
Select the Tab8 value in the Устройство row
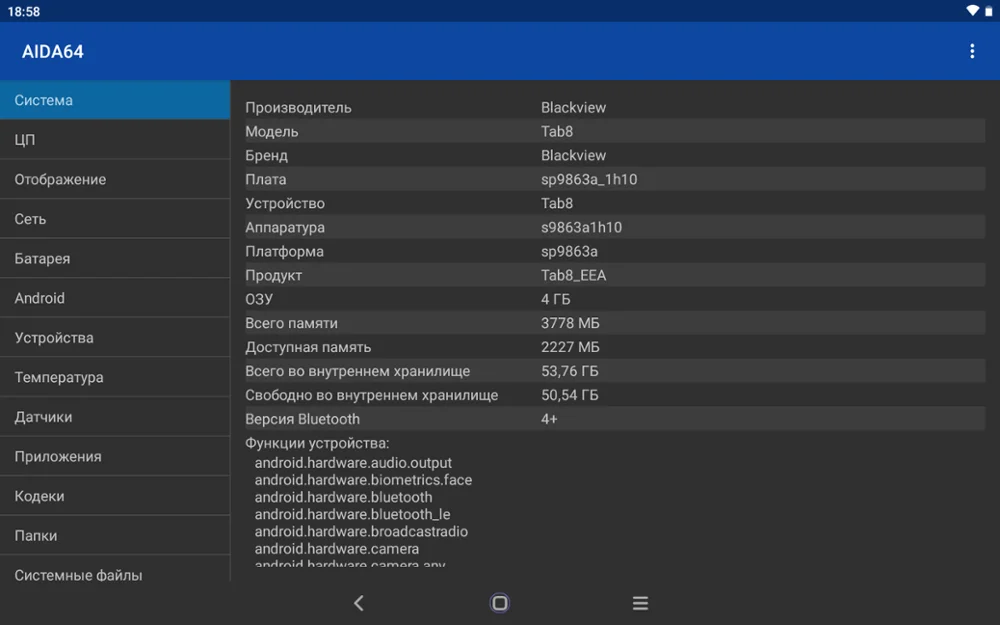tap(557, 203)
